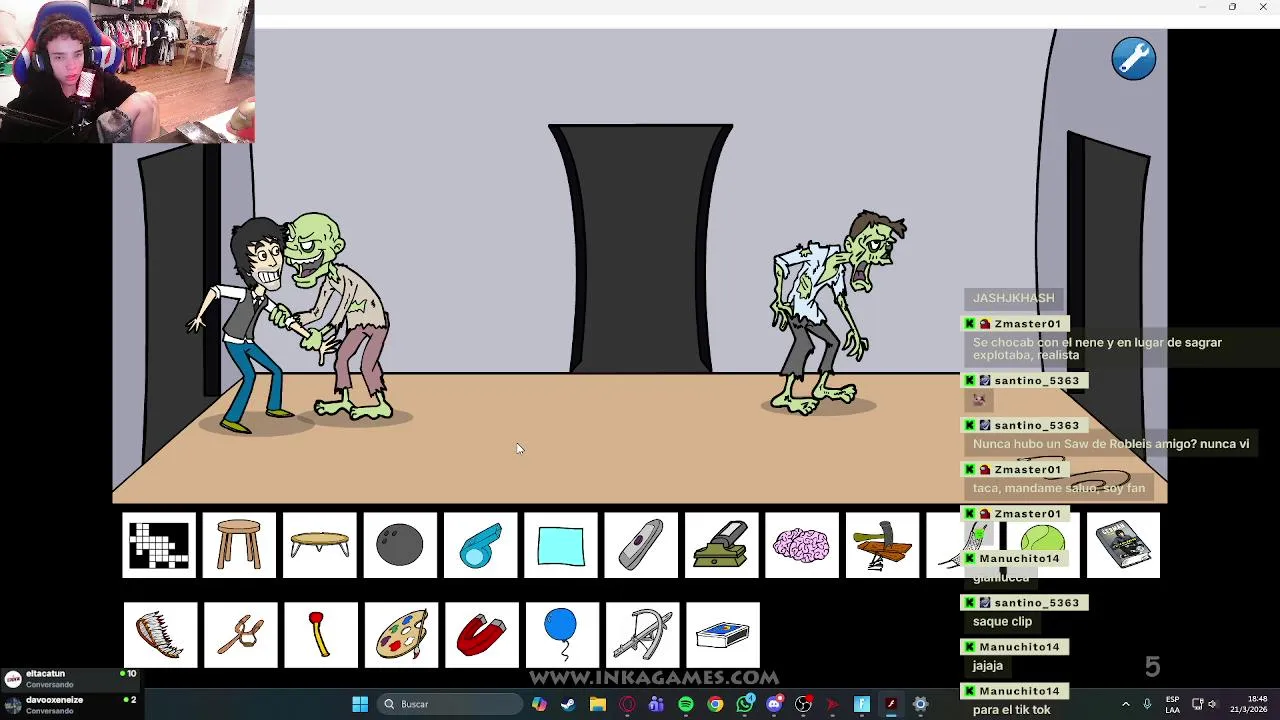Viewport: 1280px width, 720px height.
Task: Click eltacatun in the voice list
Action: coord(45,674)
